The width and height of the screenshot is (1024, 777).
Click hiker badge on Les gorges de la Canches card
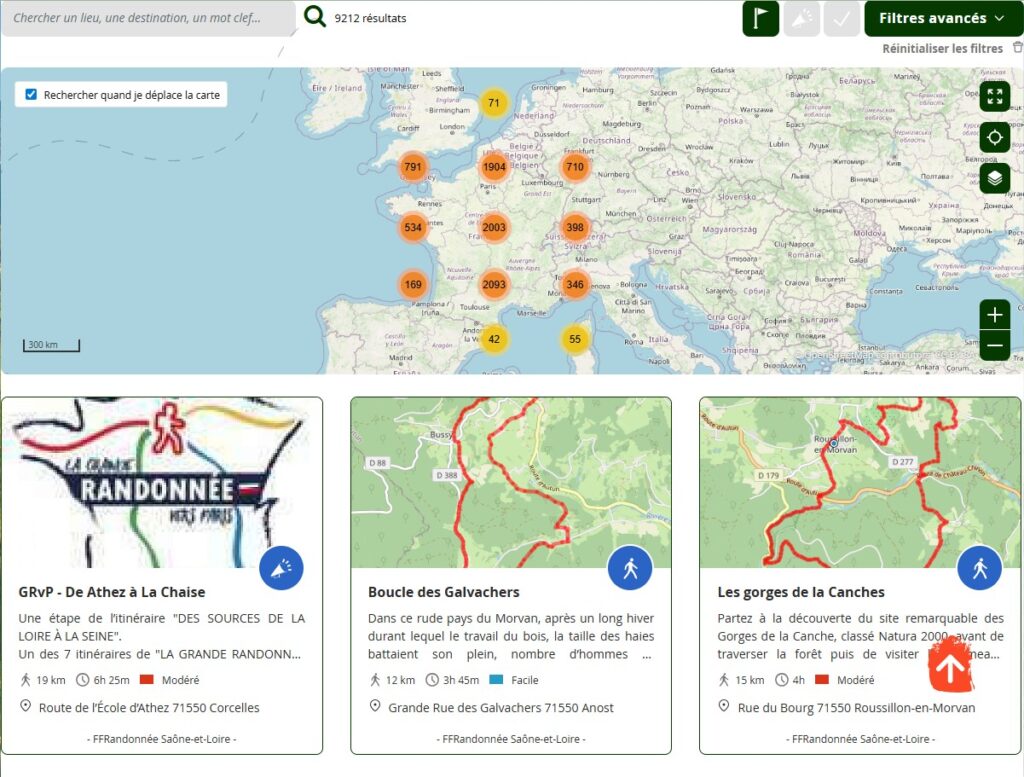click(x=980, y=568)
